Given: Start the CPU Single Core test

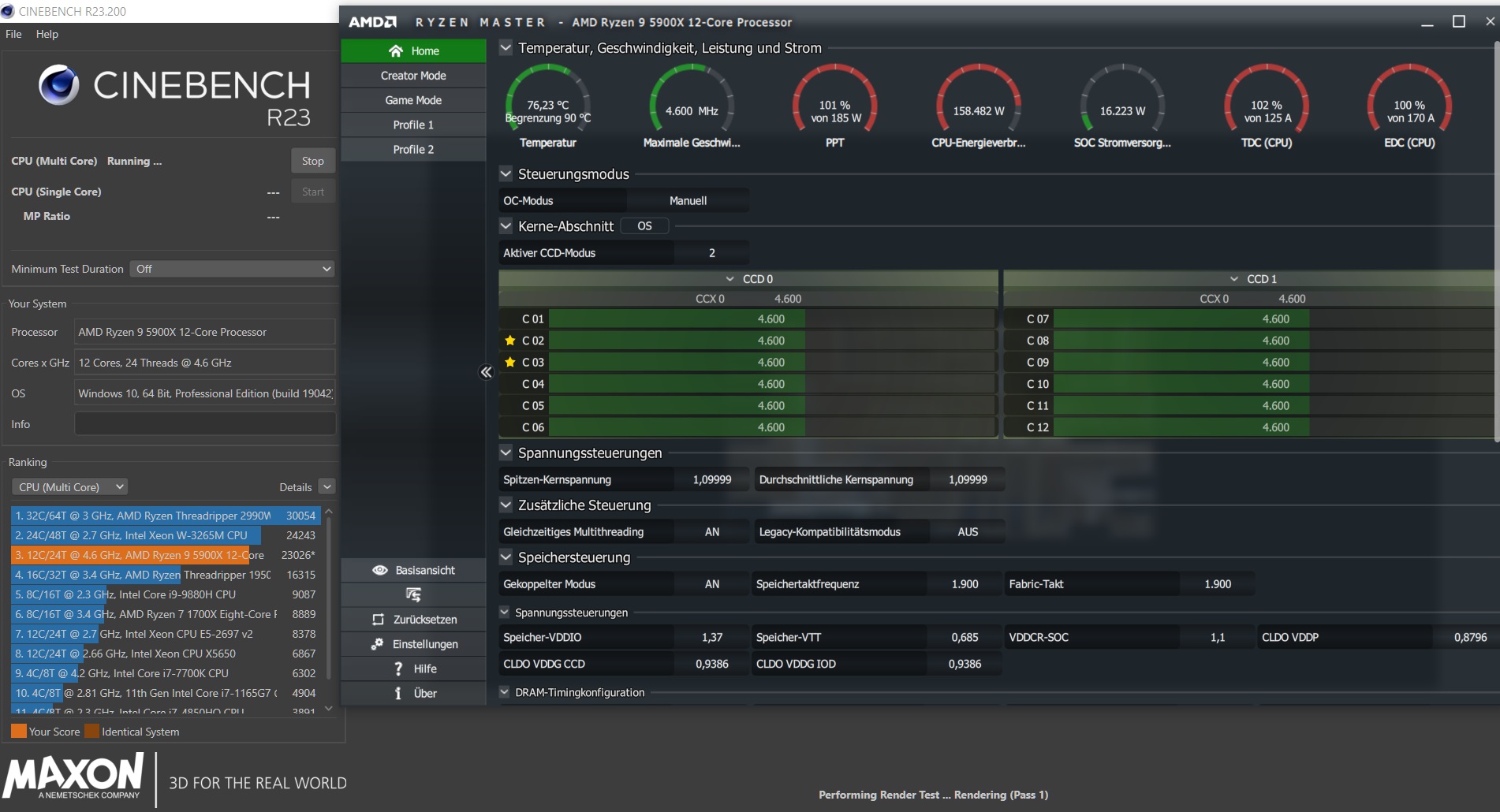Looking at the screenshot, I should (313, 192).
